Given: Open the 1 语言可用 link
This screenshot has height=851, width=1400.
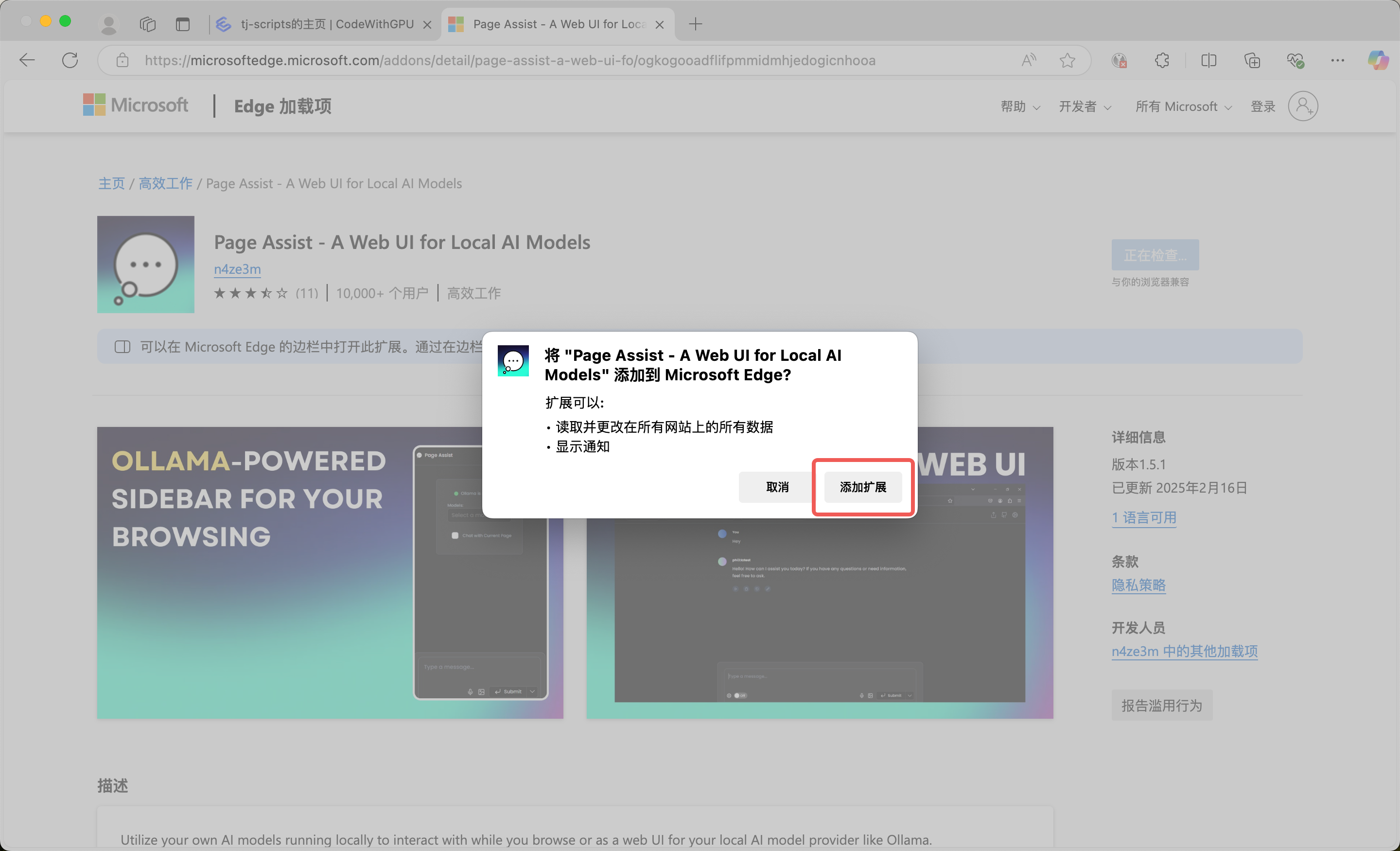Looking at the screenshot, I should [x=1144, y=517].
